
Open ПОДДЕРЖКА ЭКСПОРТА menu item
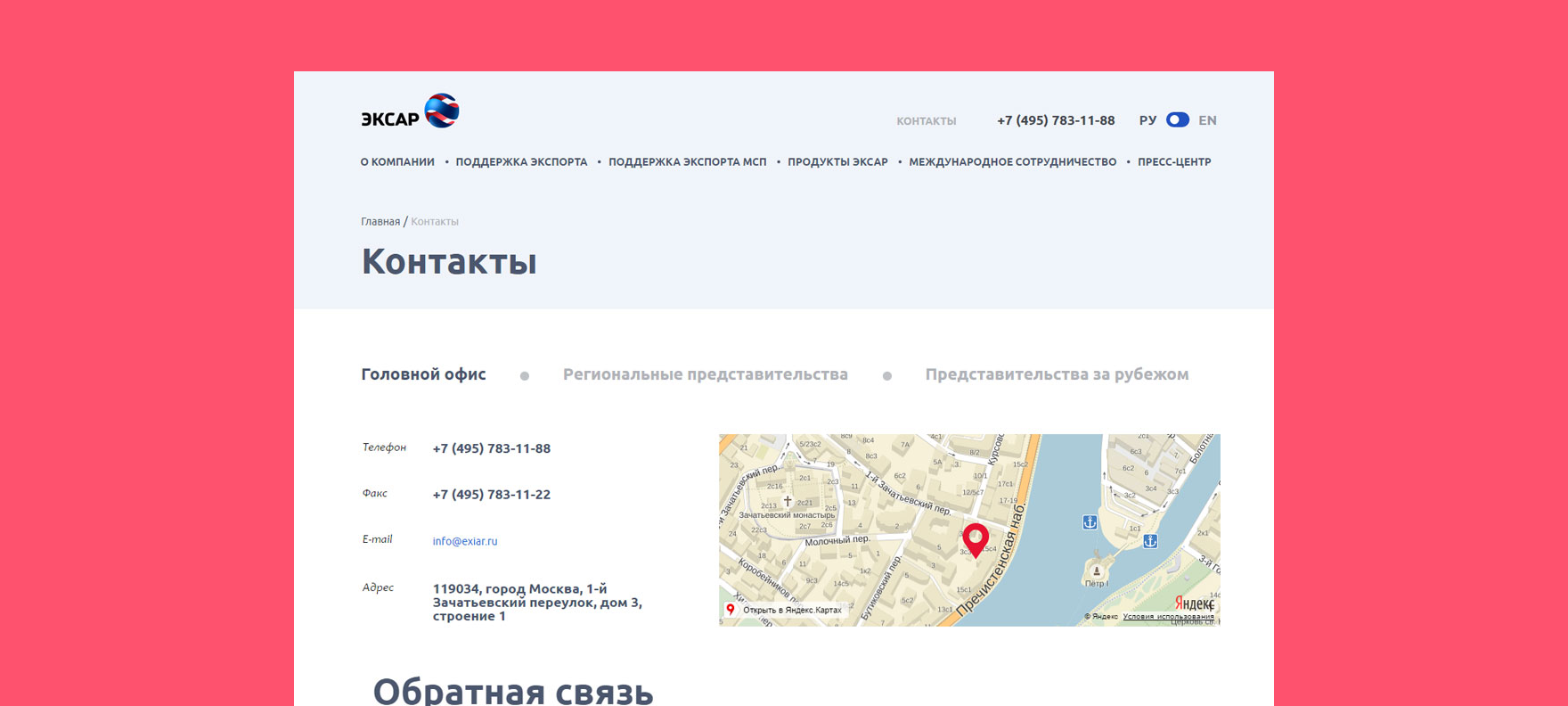(x=521, y=162)
